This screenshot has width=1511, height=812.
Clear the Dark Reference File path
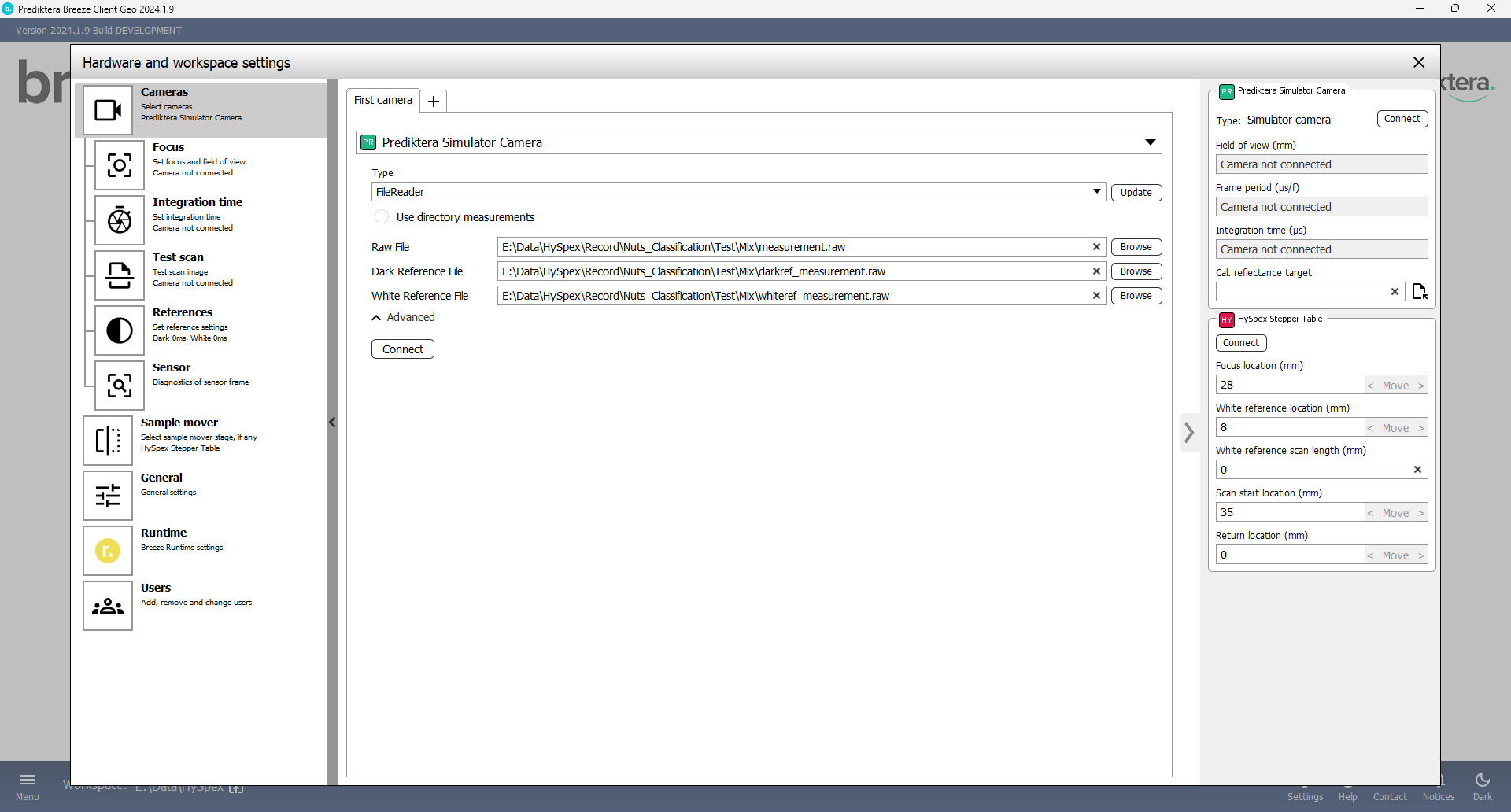(1095, 271)
